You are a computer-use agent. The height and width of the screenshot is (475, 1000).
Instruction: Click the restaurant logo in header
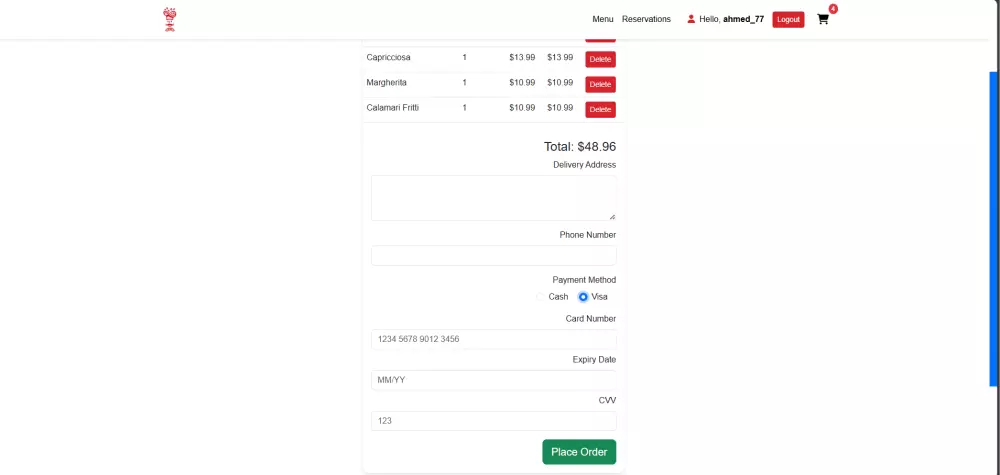tap(170, 19)
